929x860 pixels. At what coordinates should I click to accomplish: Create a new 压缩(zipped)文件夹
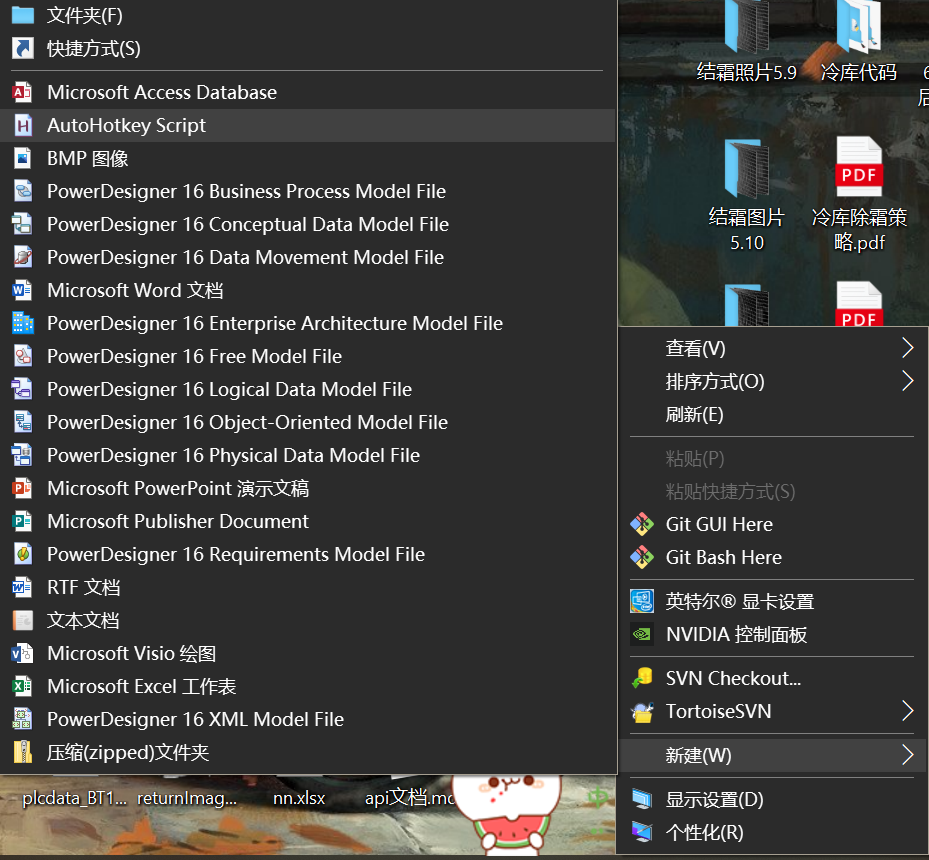coord(130,752)
